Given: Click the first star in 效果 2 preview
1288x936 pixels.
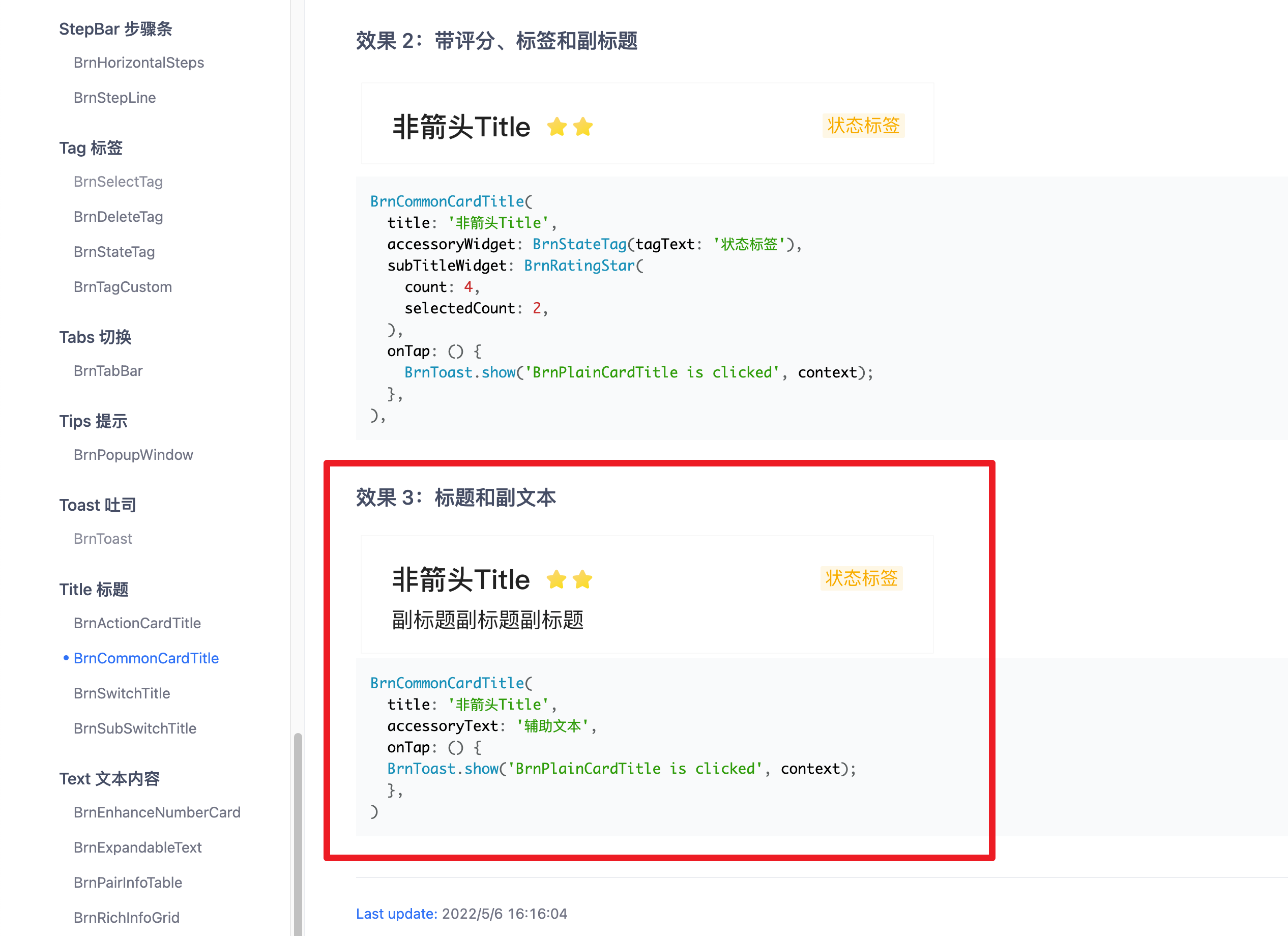Looking at the screenshot, I should click(557, 127).
